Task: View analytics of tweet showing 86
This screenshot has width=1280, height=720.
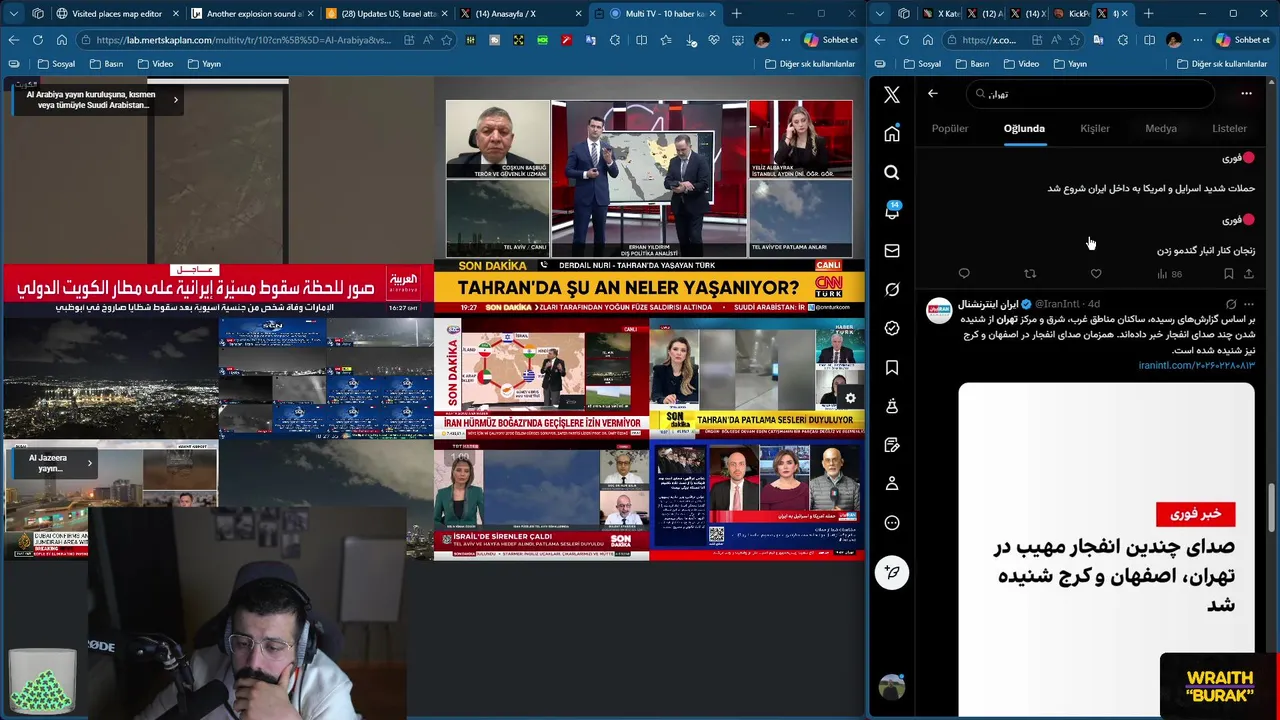Action: point(1169,274)
